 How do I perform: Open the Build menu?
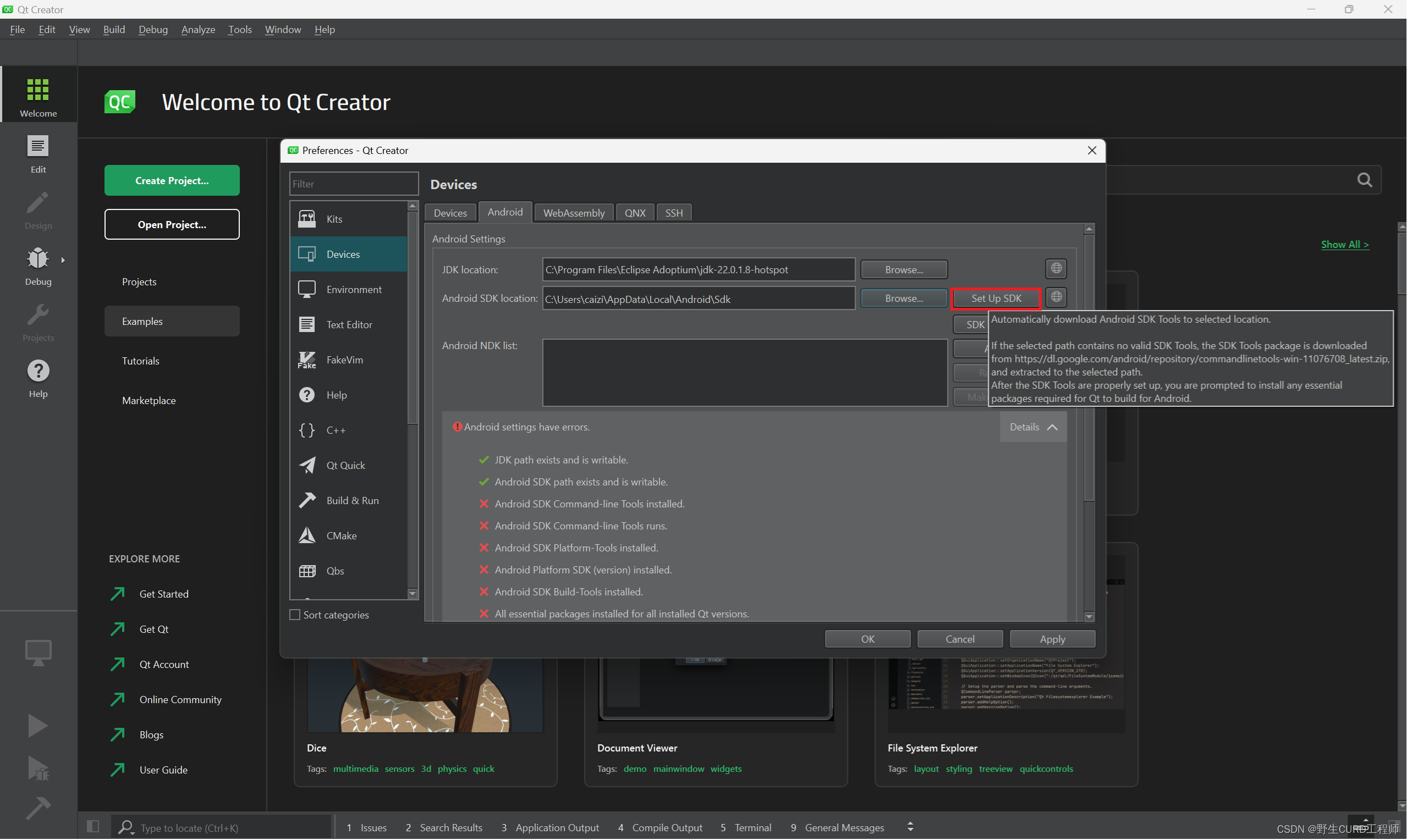(x=114, y=30)
